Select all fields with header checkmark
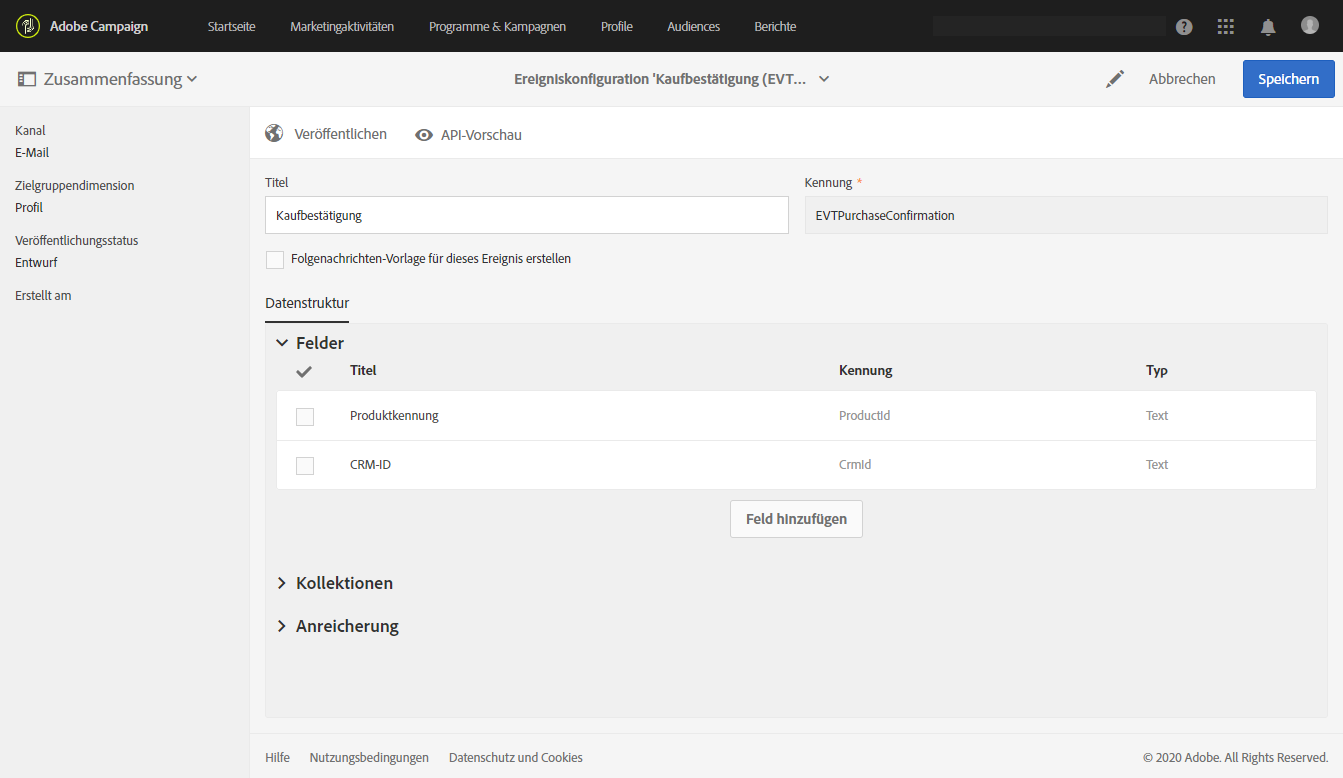Image resolution: width=1343 pixels, height=778 pixels. (305, 371)
